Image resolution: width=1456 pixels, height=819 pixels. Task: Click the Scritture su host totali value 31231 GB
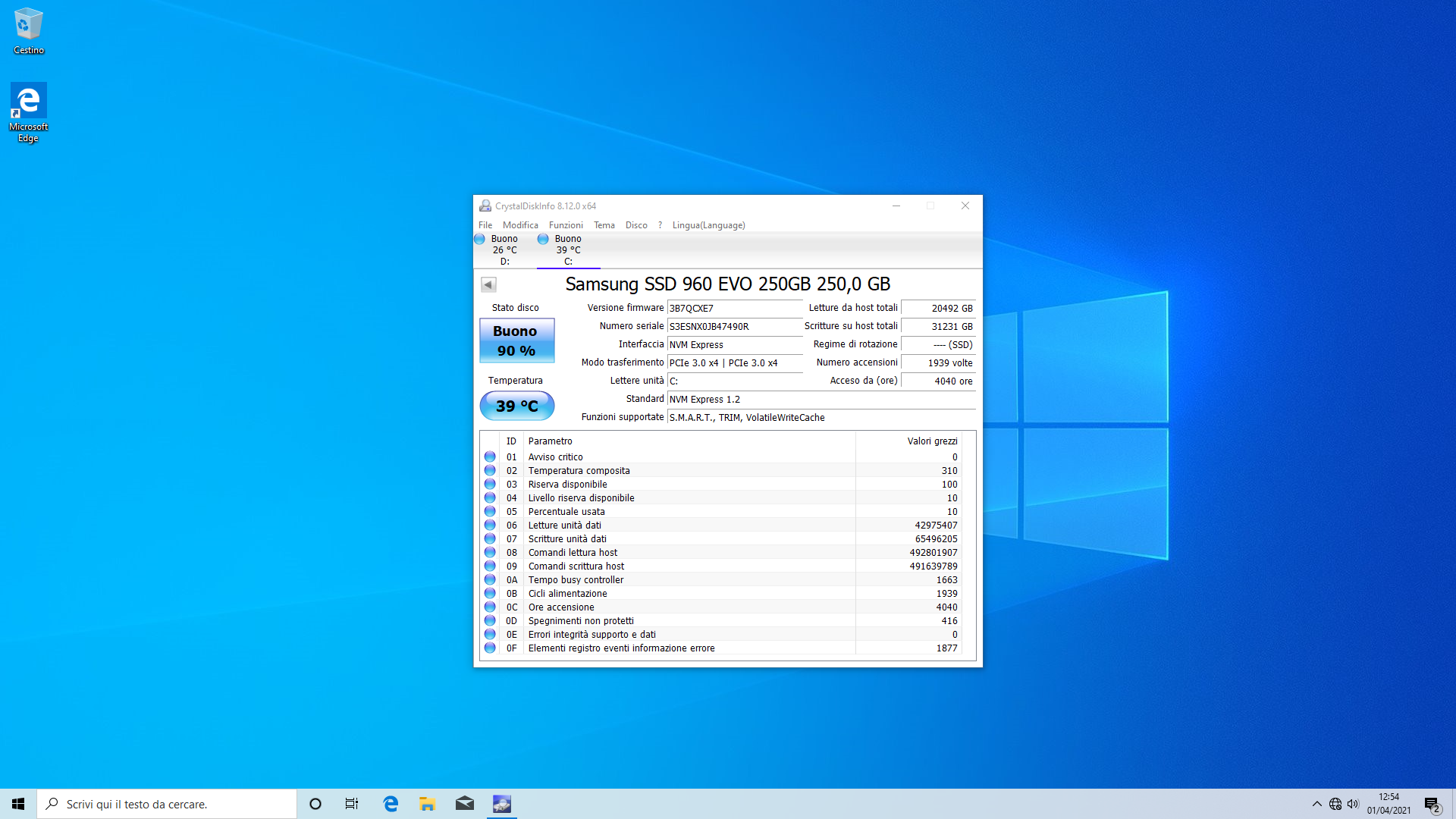938,326
